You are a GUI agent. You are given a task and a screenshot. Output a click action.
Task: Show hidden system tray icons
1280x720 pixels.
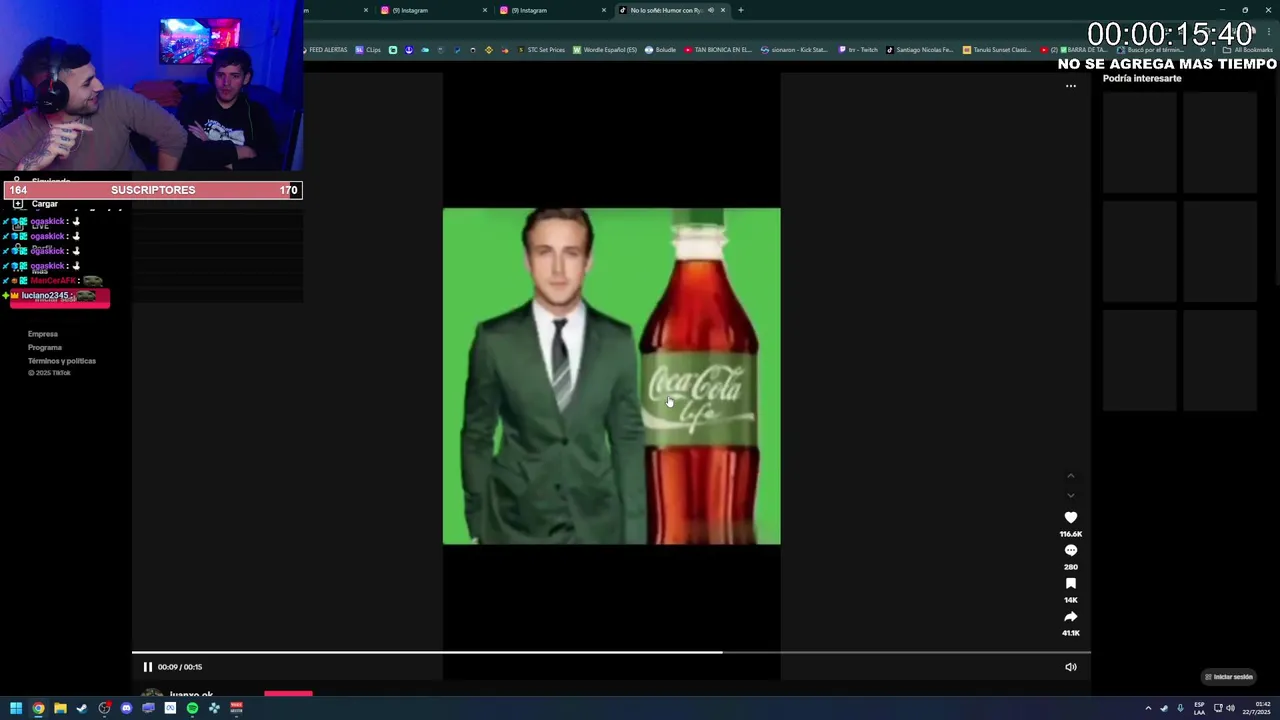[1148, 708]
